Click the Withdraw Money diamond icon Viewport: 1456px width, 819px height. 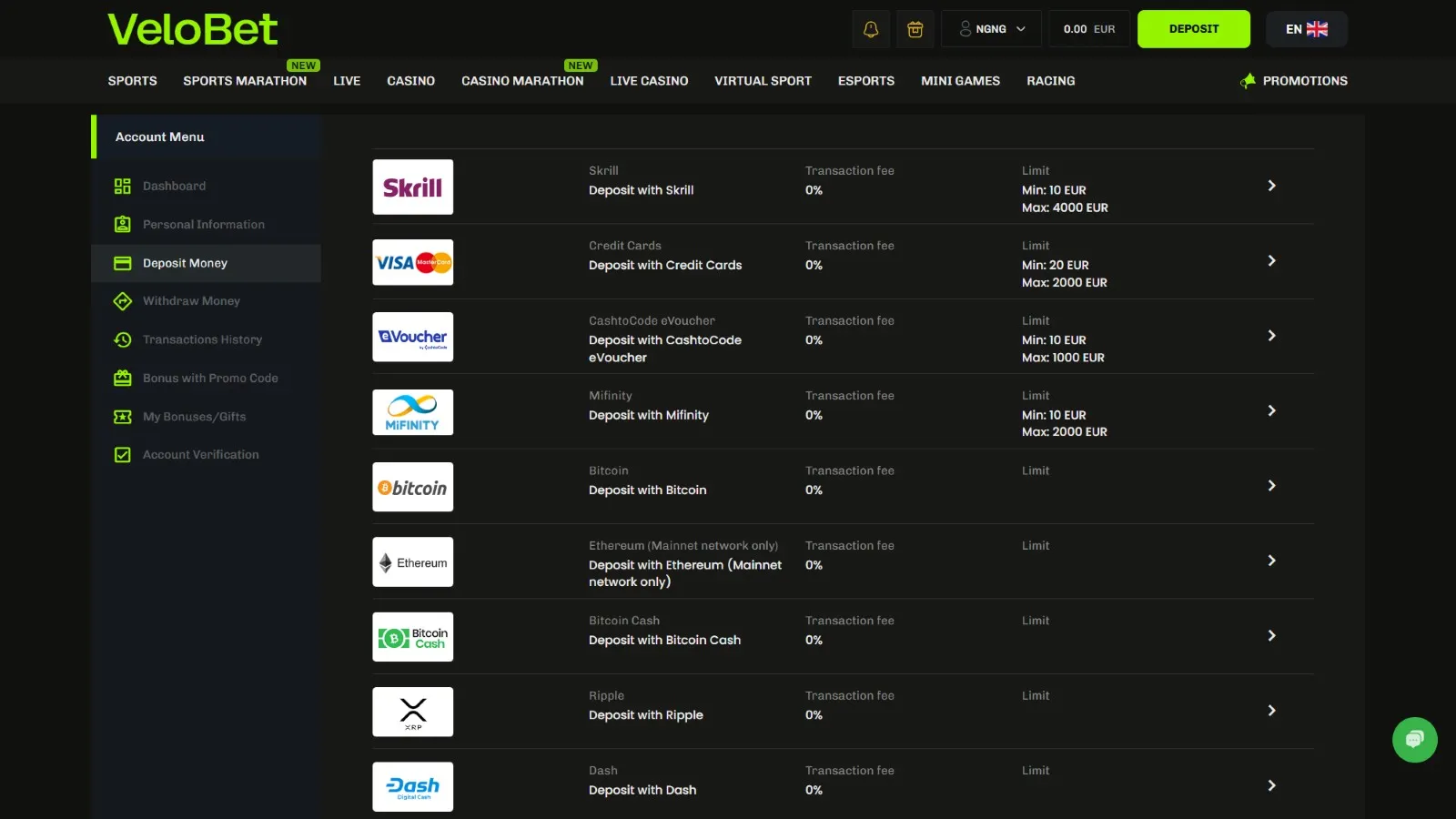(123, 301)
